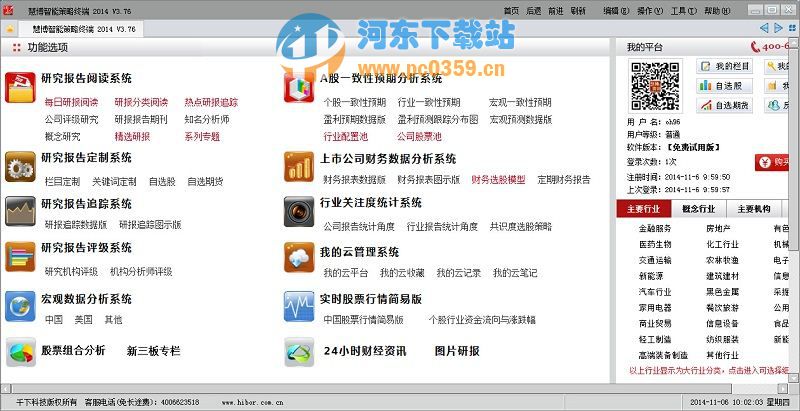Open 行业配置池 link
The height and width of the screenshot is (411, 800).
[345, 137]
